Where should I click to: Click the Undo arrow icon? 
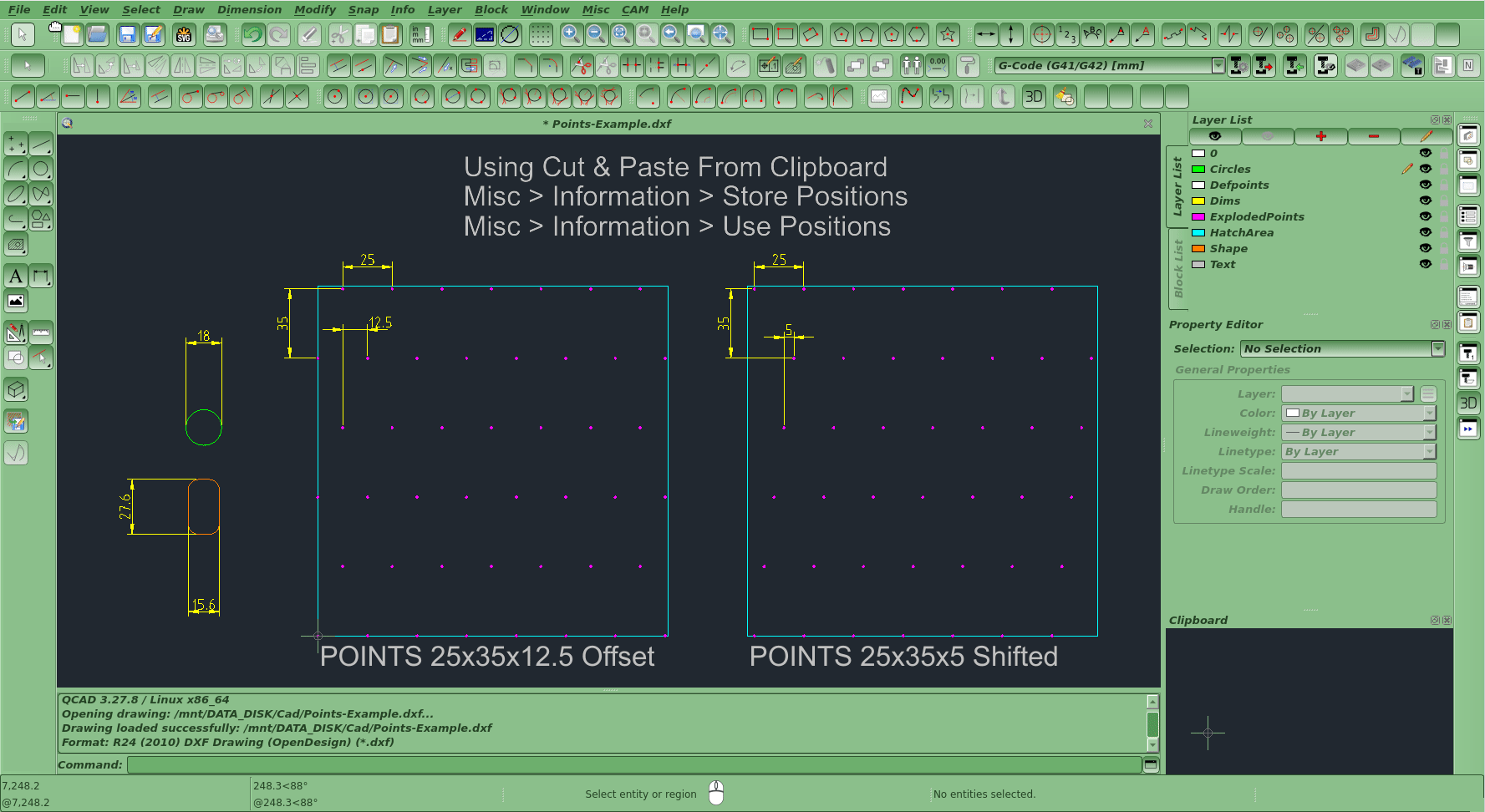coord(252,35)
